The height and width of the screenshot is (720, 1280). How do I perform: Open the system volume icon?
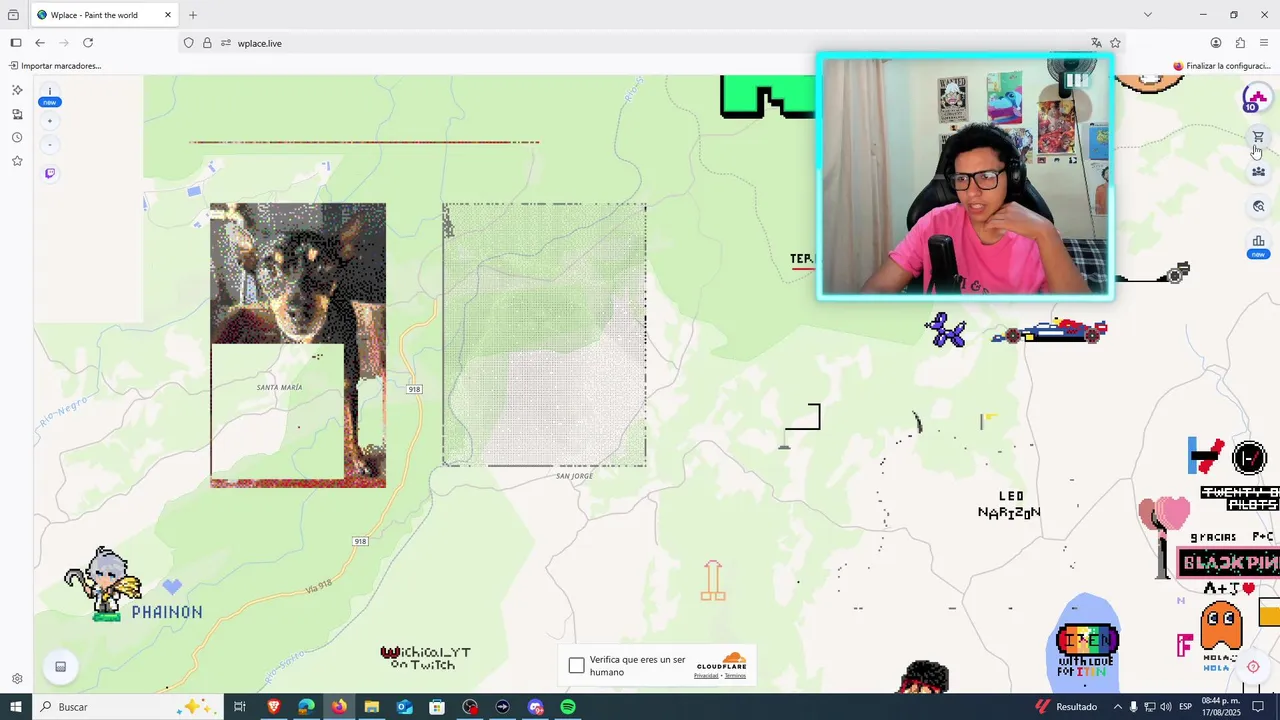1166,707
